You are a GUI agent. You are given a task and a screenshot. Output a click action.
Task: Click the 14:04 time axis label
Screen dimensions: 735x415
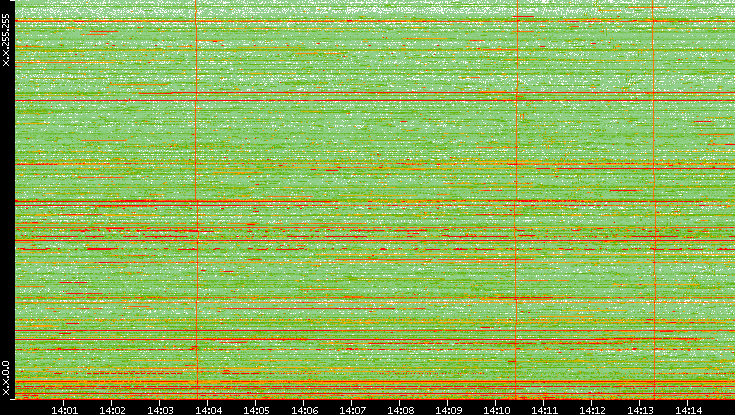tap(208, 410)
